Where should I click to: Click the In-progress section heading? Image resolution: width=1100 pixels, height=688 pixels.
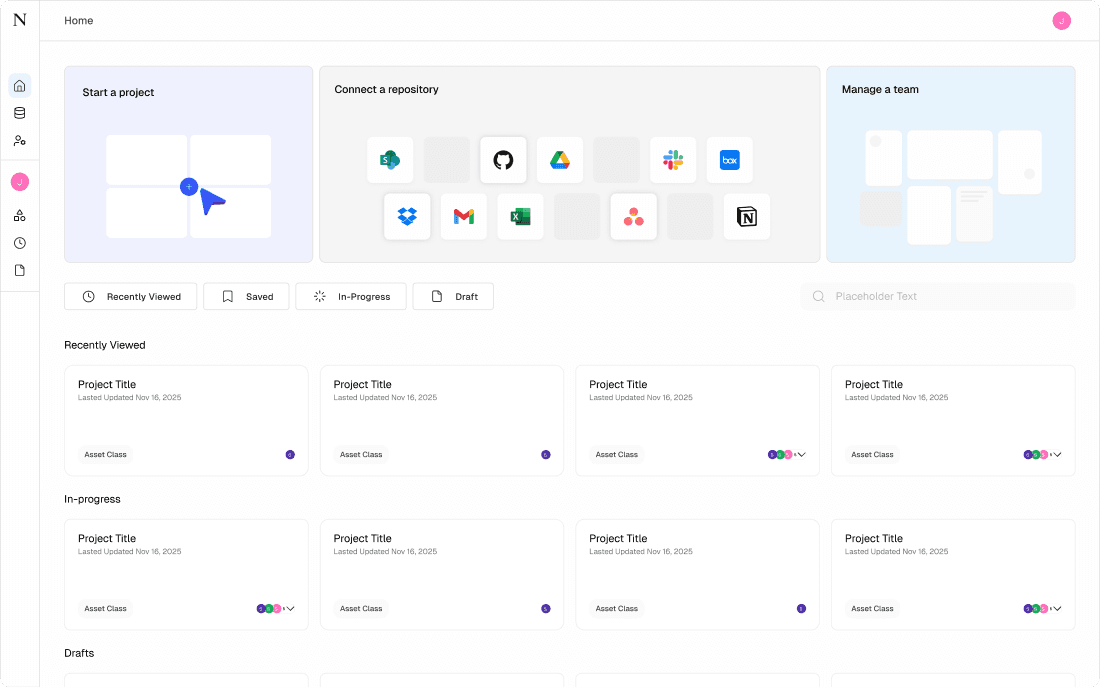coord(92,499)
